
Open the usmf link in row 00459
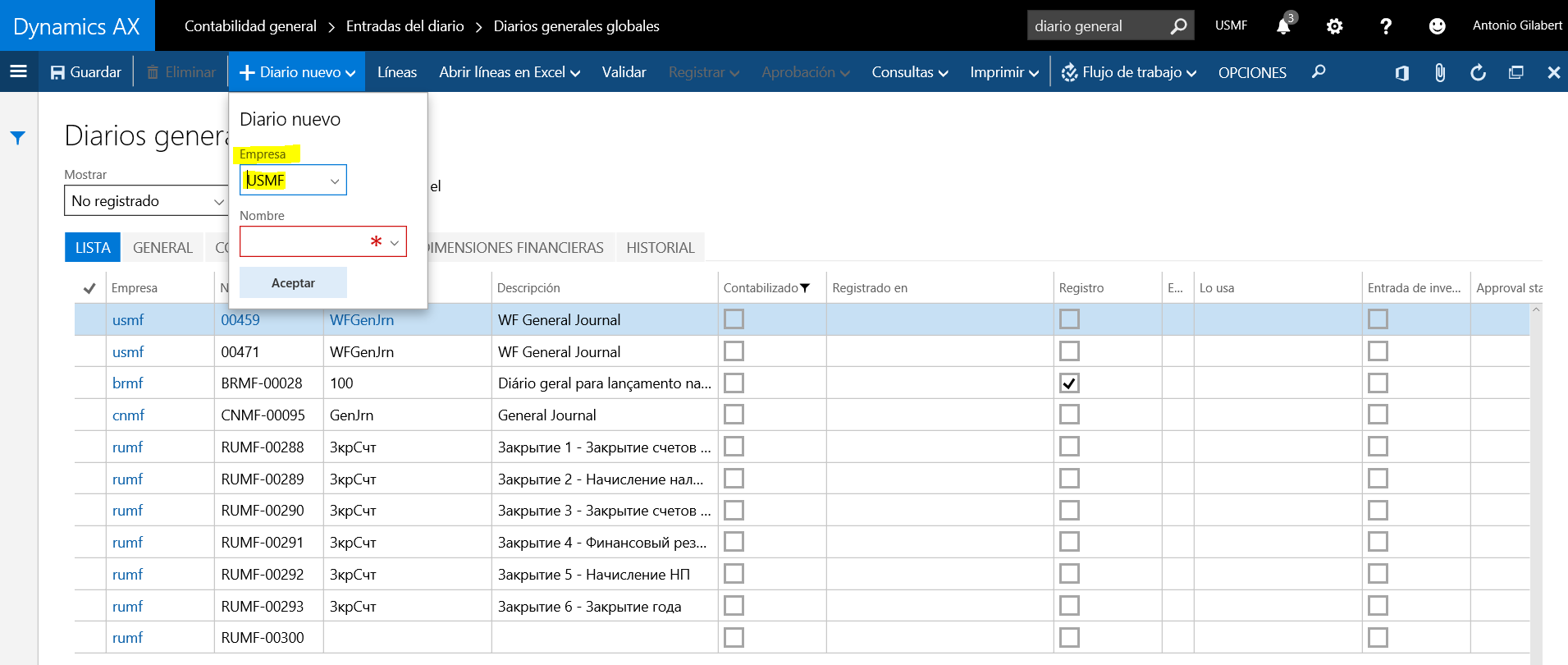click(128, 320)
